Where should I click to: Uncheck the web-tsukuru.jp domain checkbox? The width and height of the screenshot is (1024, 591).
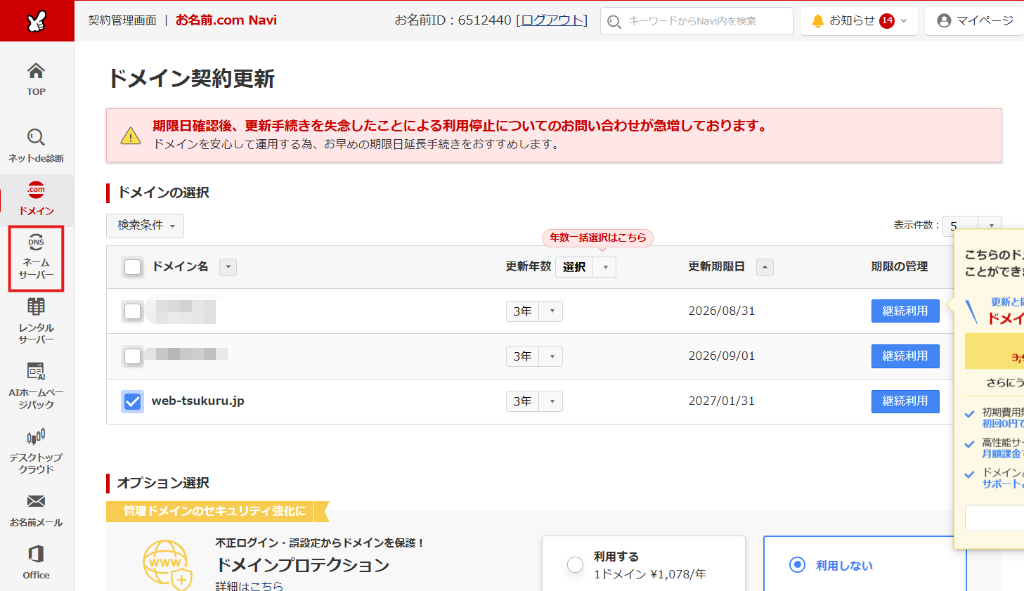pos(132,401)
